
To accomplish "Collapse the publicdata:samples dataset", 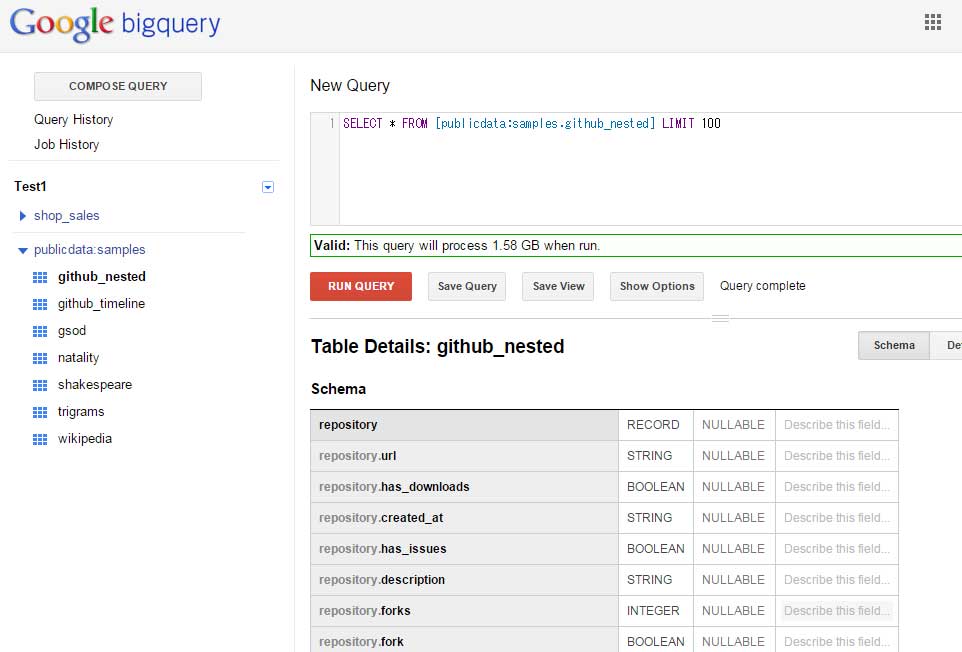I will point(23,250).
